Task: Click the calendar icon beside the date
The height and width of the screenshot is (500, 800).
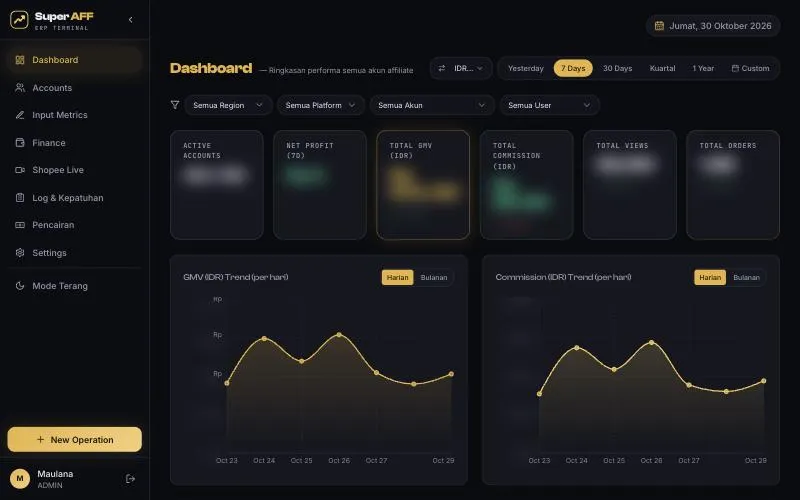Action: [659, 26]
